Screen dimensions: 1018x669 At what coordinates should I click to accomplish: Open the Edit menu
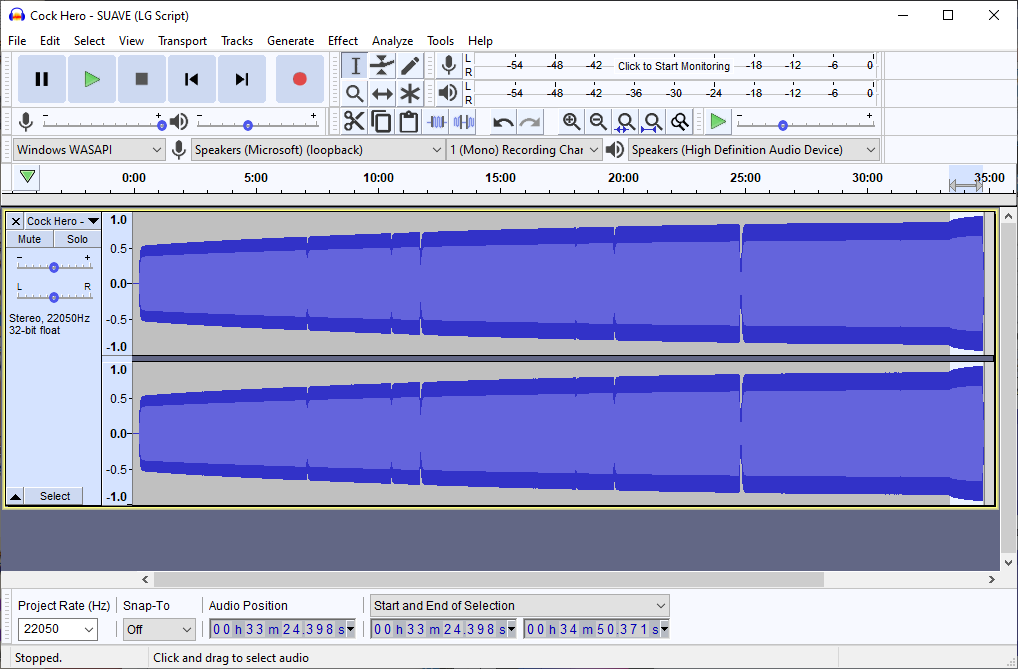(x=50, y=40)
